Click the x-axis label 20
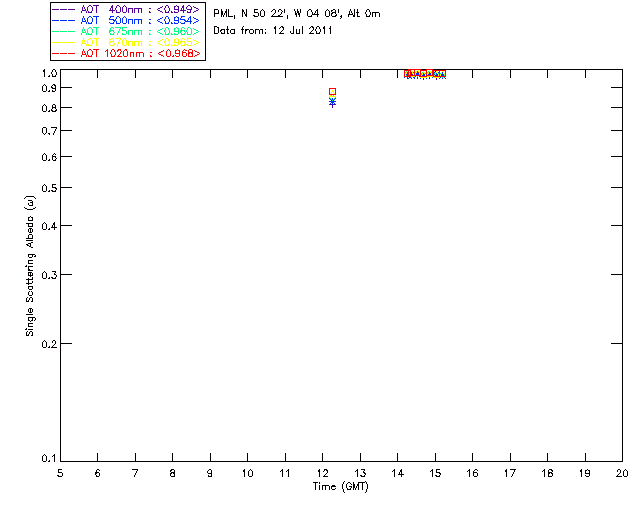Viewport: 640px width, 512px height. 622,473
